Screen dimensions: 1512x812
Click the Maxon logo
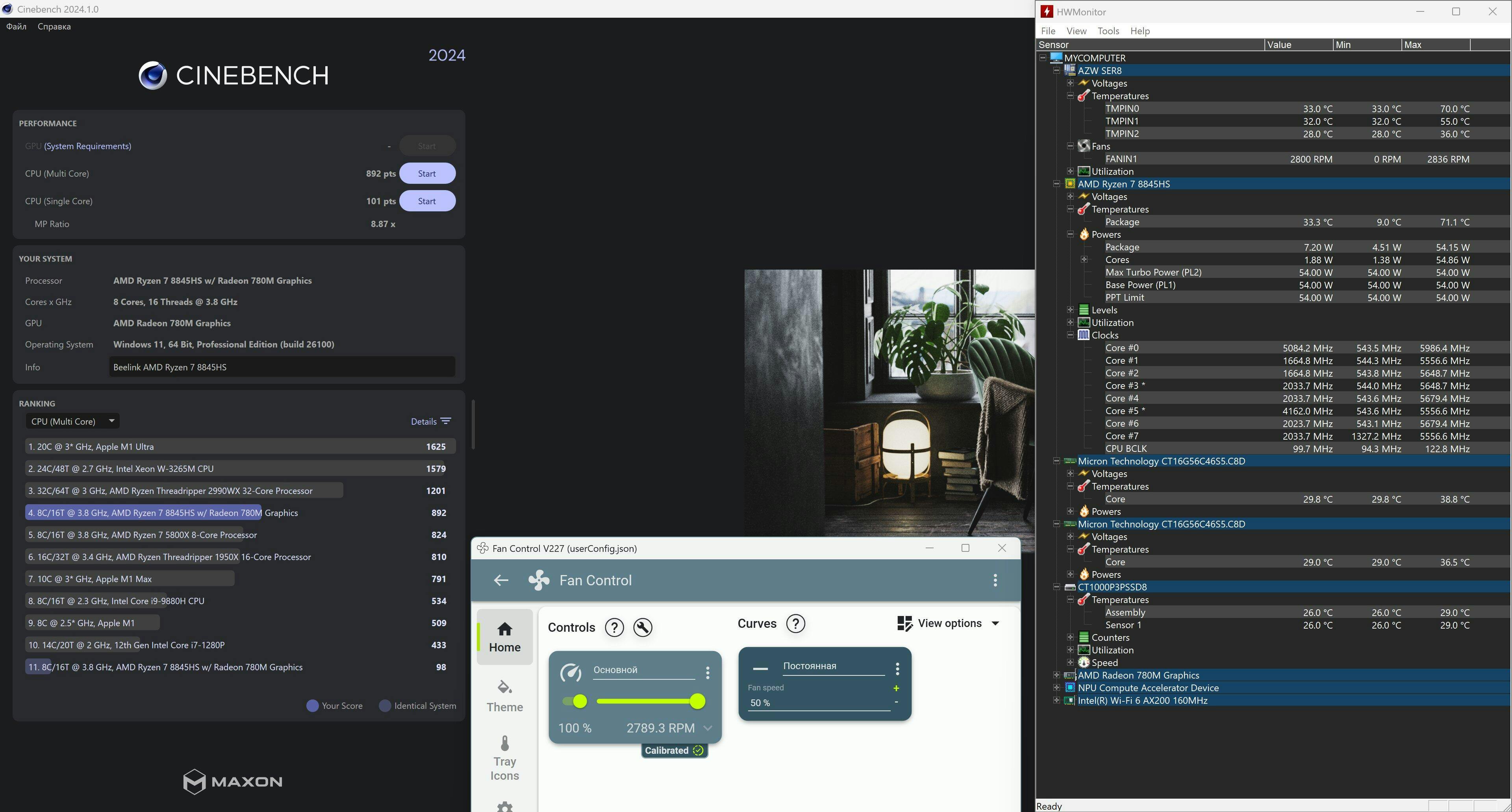[x=232, y=781]
